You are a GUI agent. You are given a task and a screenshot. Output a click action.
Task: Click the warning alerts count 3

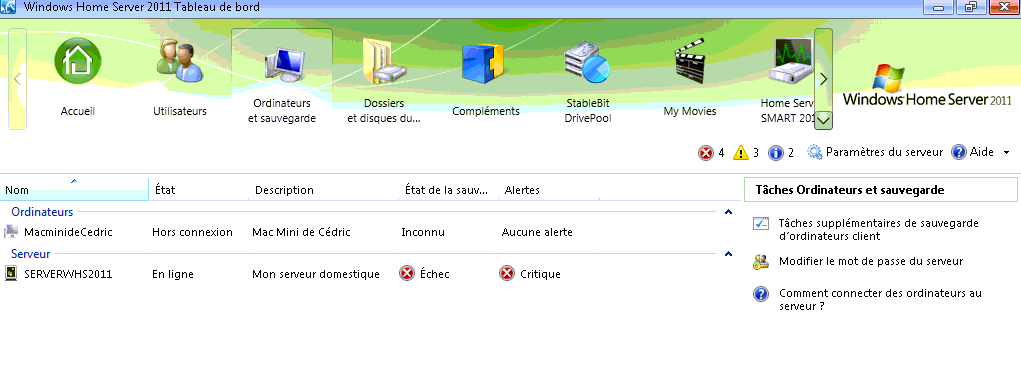755,153
